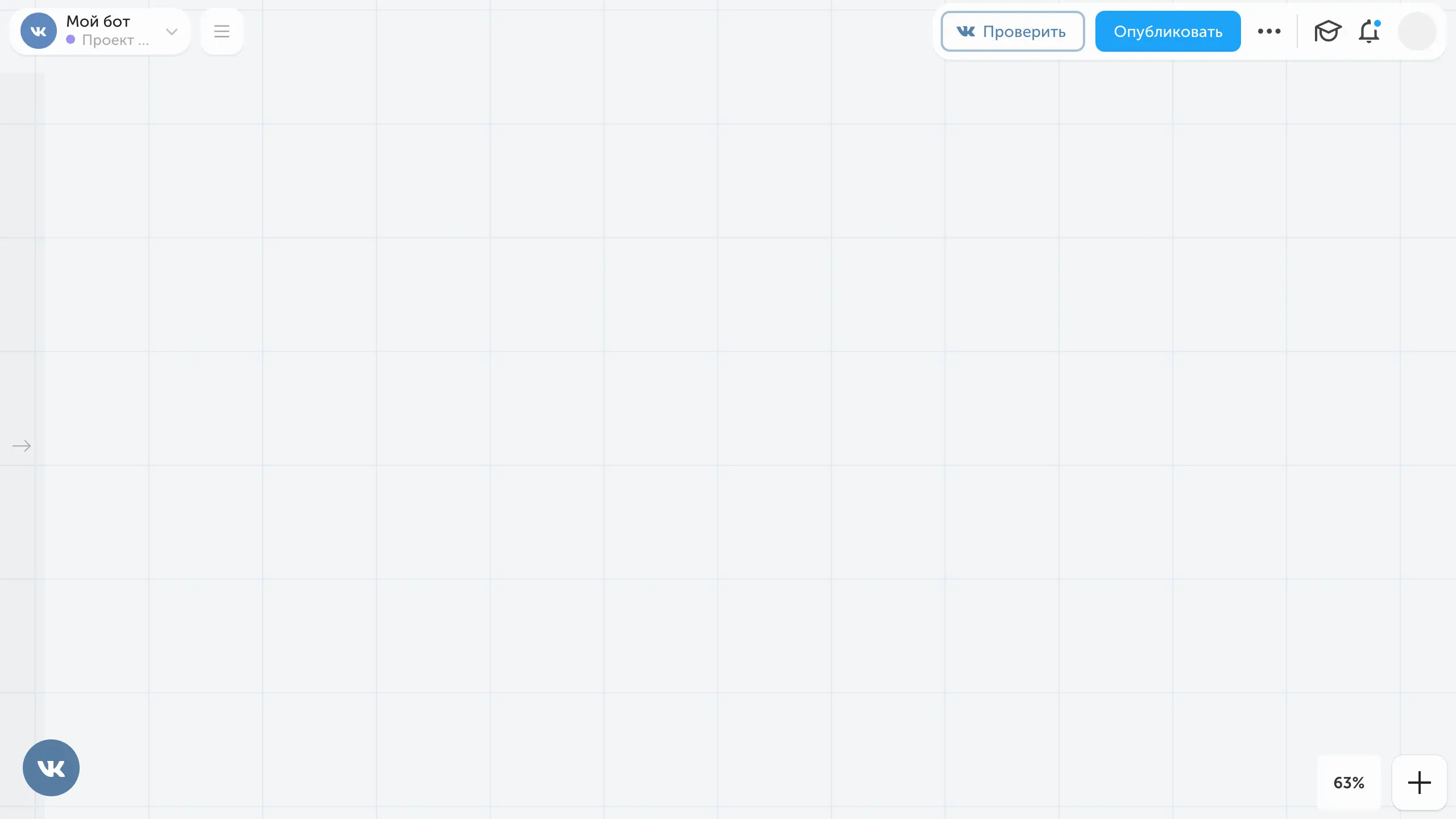This screenshot has height=819, width=1456.
Task: Click the Проверить button
Action: [1012, 31]
